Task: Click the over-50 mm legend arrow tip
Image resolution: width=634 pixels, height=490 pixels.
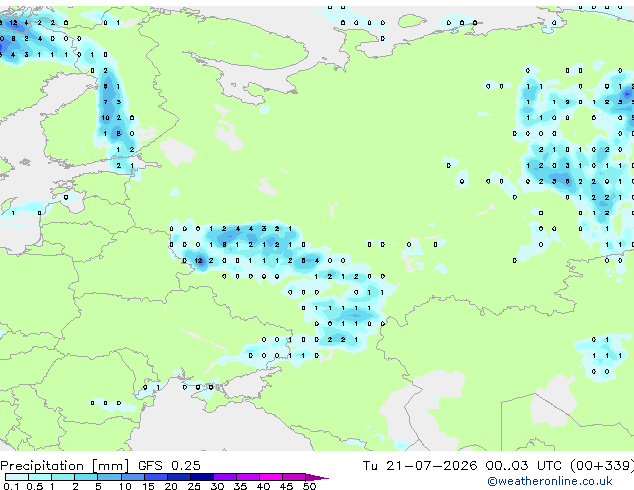Action: click(317, 477)
